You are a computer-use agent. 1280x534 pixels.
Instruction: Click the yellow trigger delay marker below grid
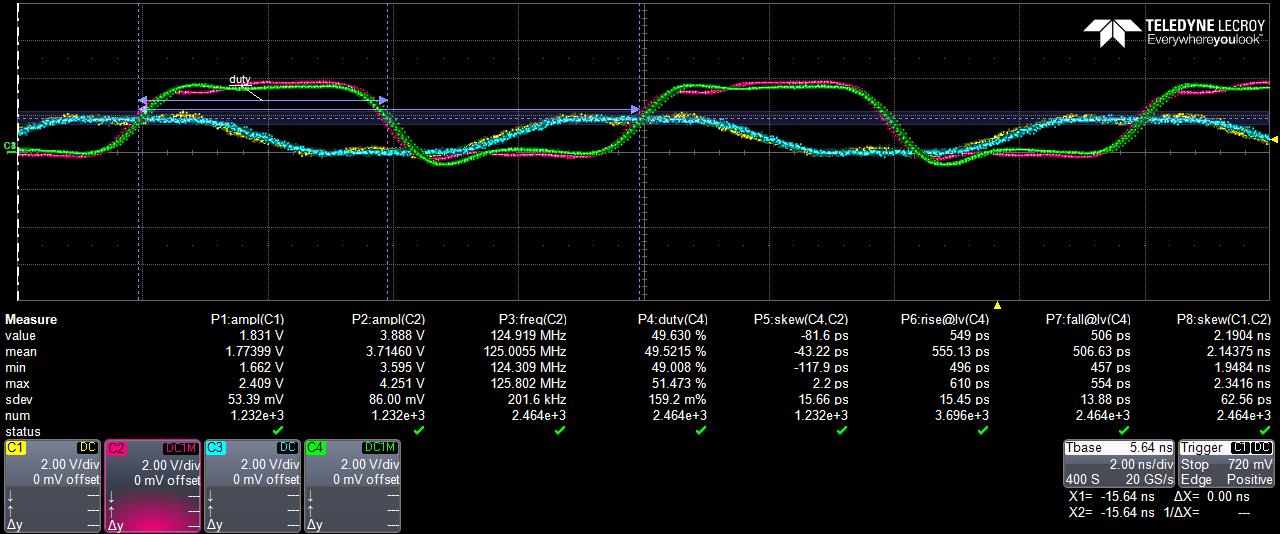(x=997, y=304)
